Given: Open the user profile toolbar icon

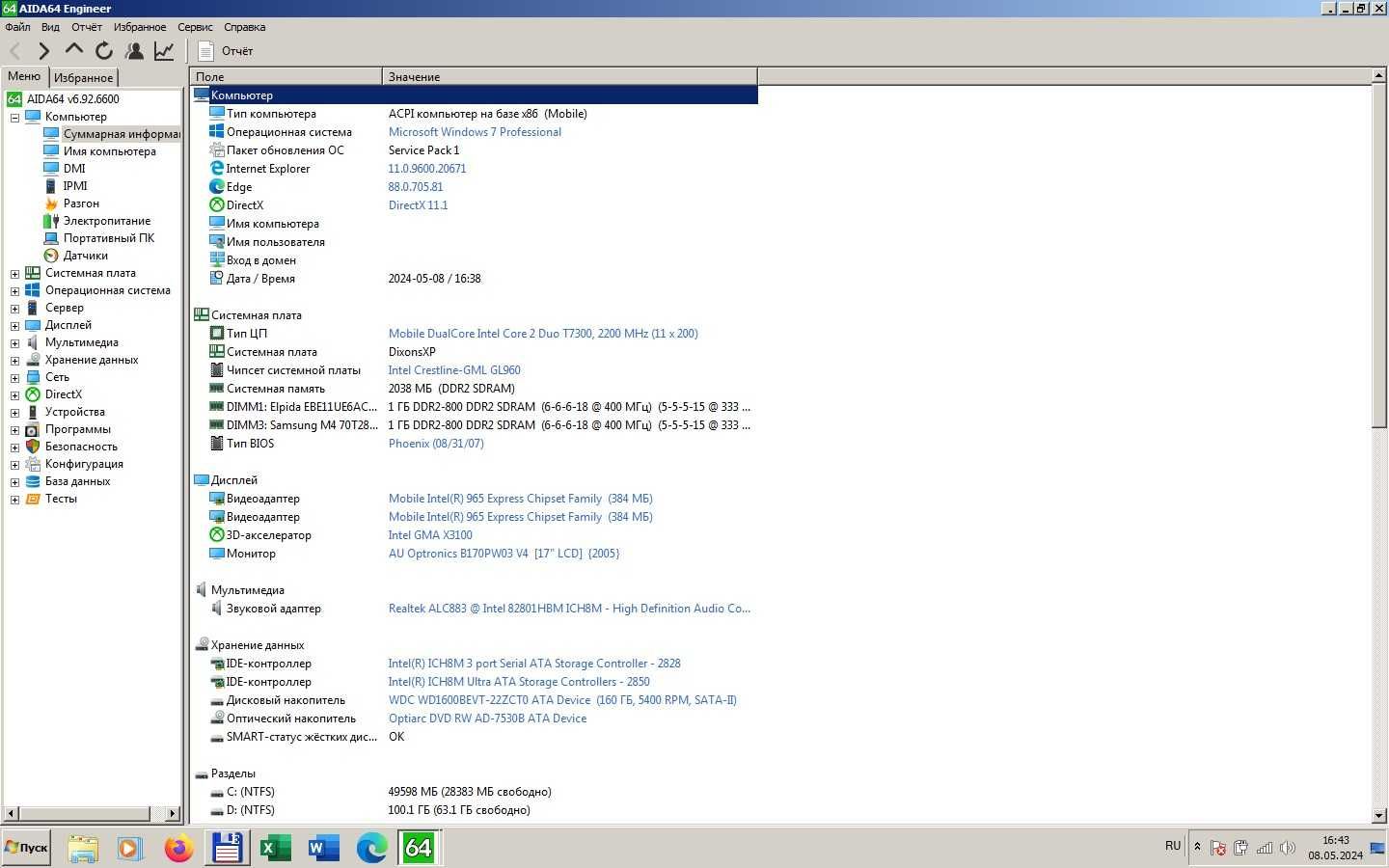Looking at the screenshot, I should [135, 50].
